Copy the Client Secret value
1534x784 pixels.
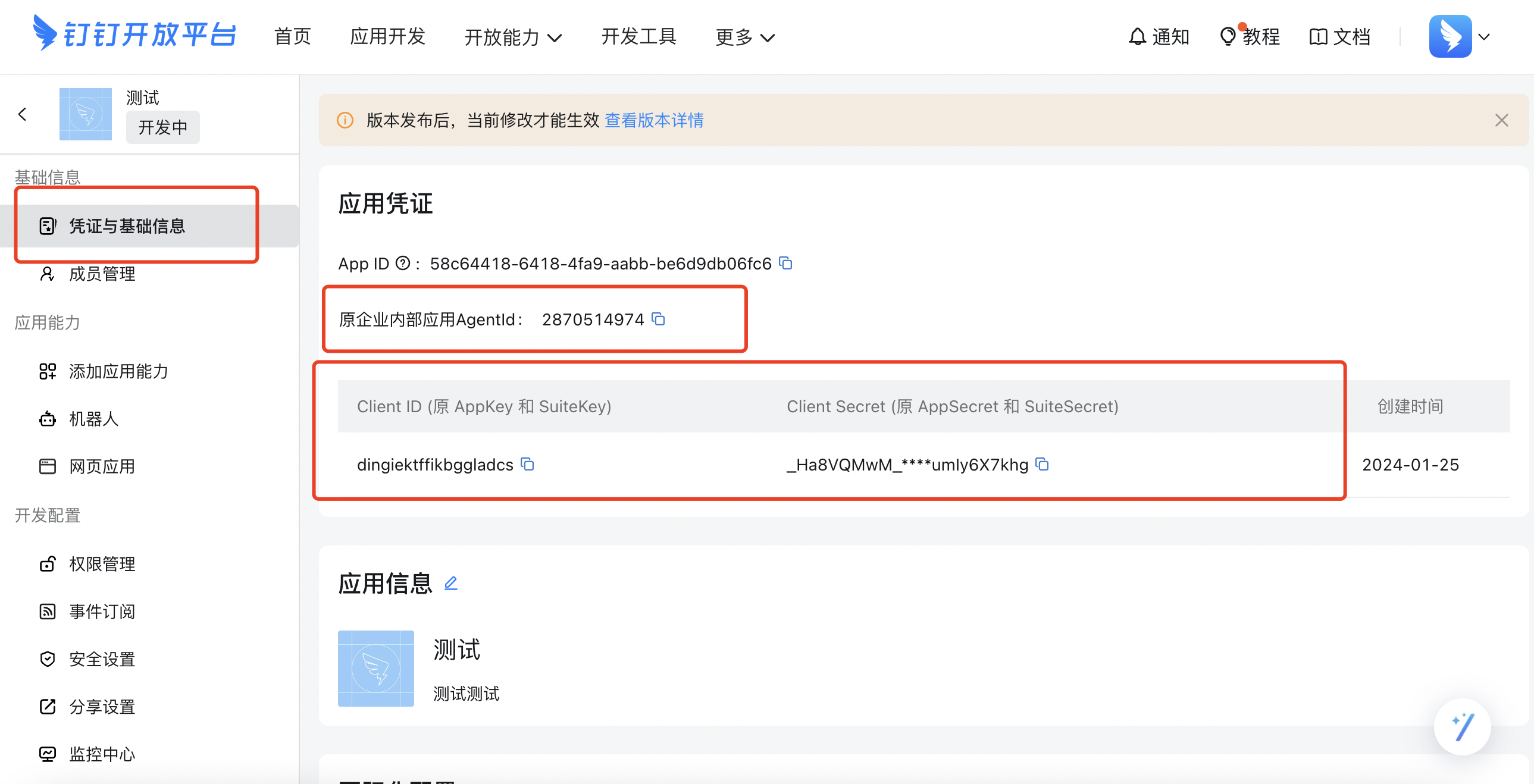coord(1042,465)
